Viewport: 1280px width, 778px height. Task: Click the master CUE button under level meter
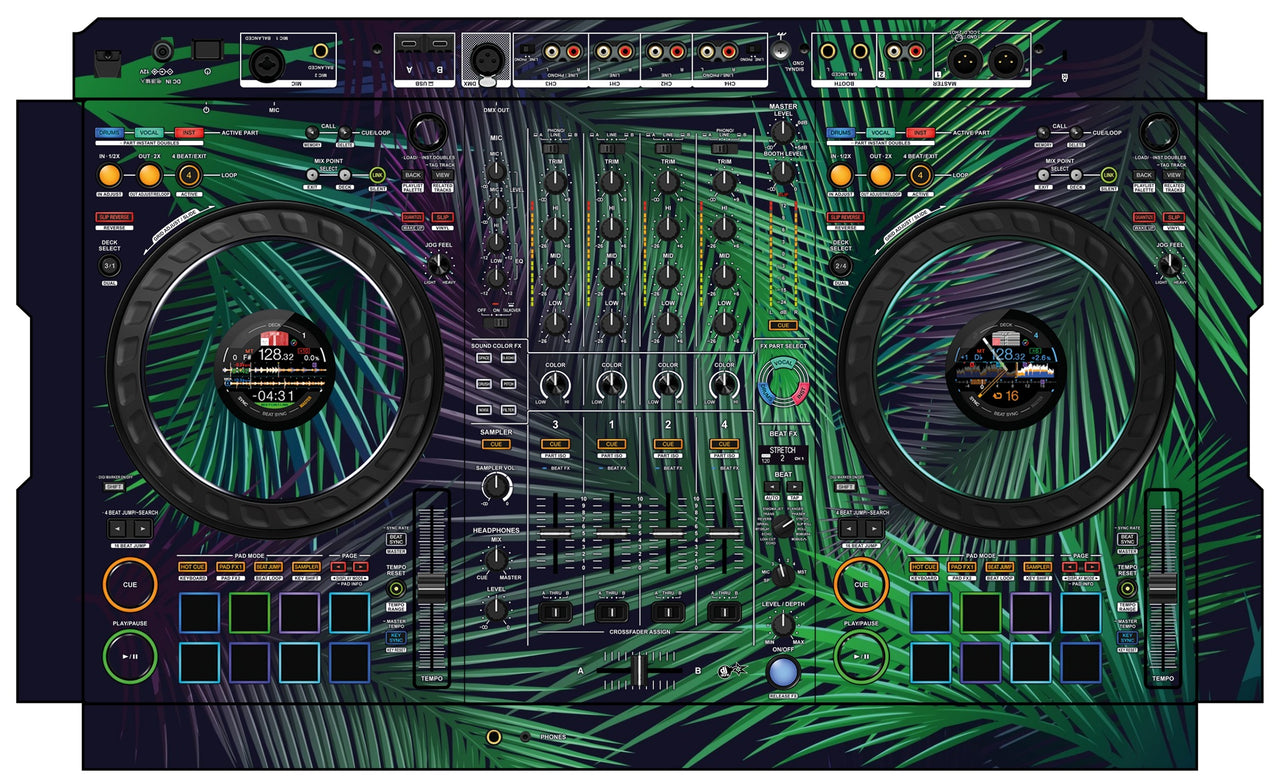coord(783,326)
